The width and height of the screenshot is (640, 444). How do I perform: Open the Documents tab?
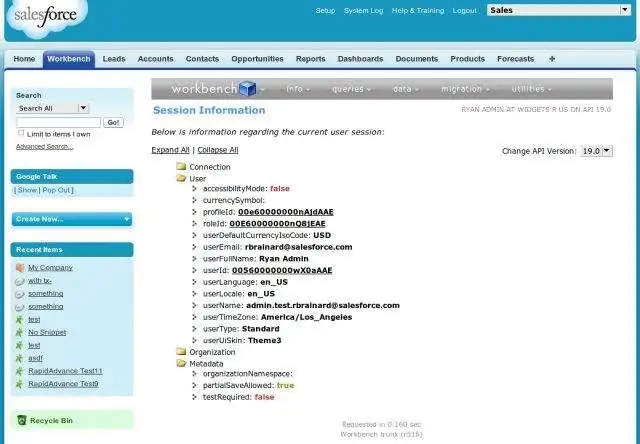coord(417,59)
